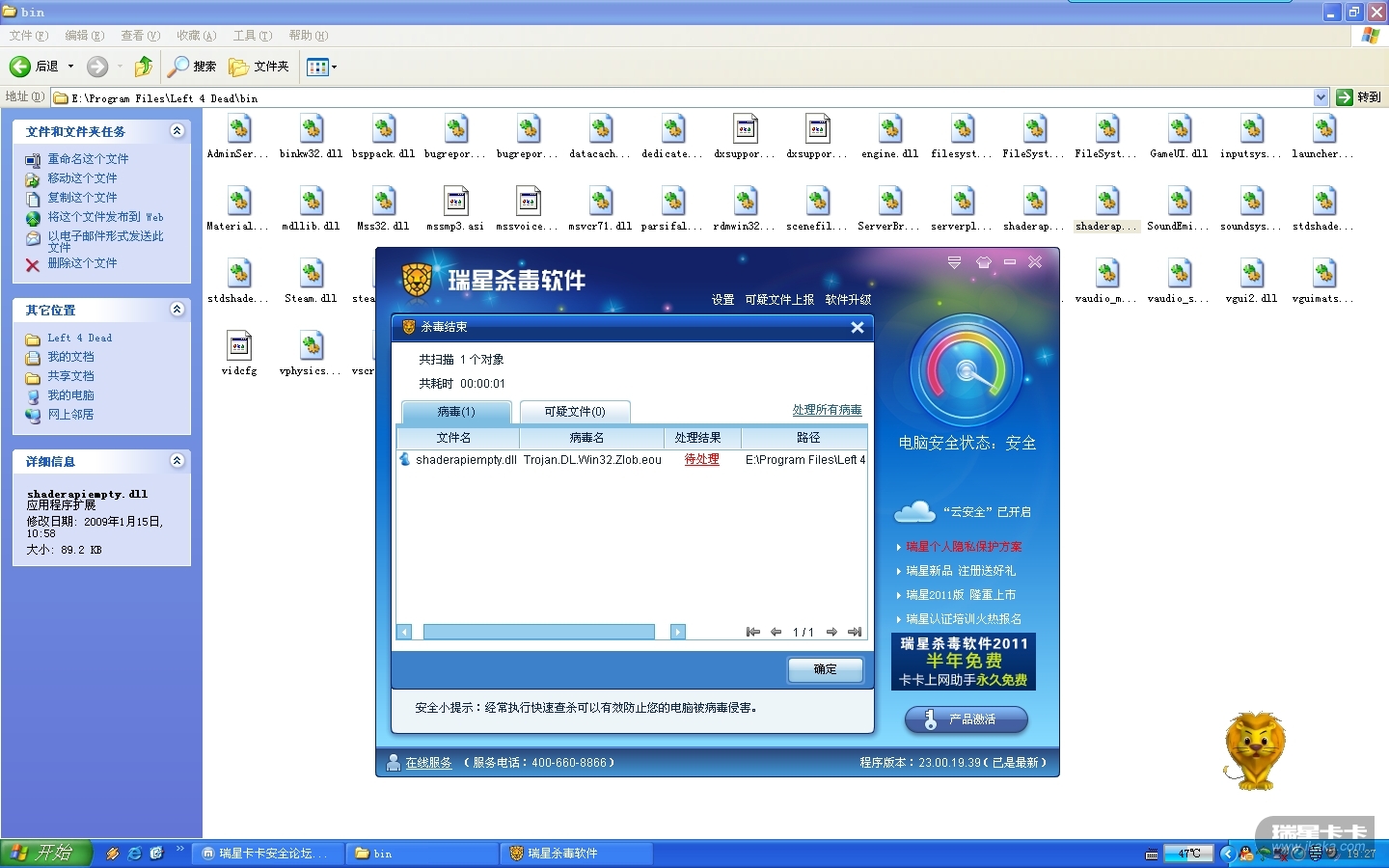
Task: Click the Rising title-bar menu triangle icon
Action: tap(954, 262)
